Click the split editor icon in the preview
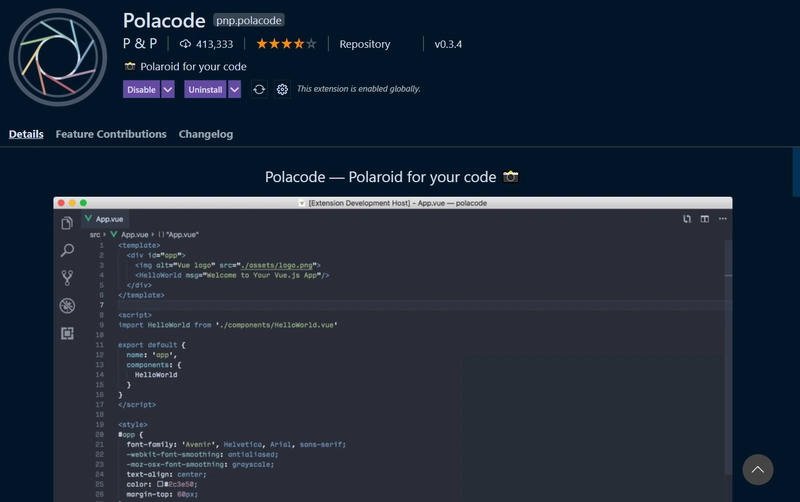 click(x=705, y=219)
